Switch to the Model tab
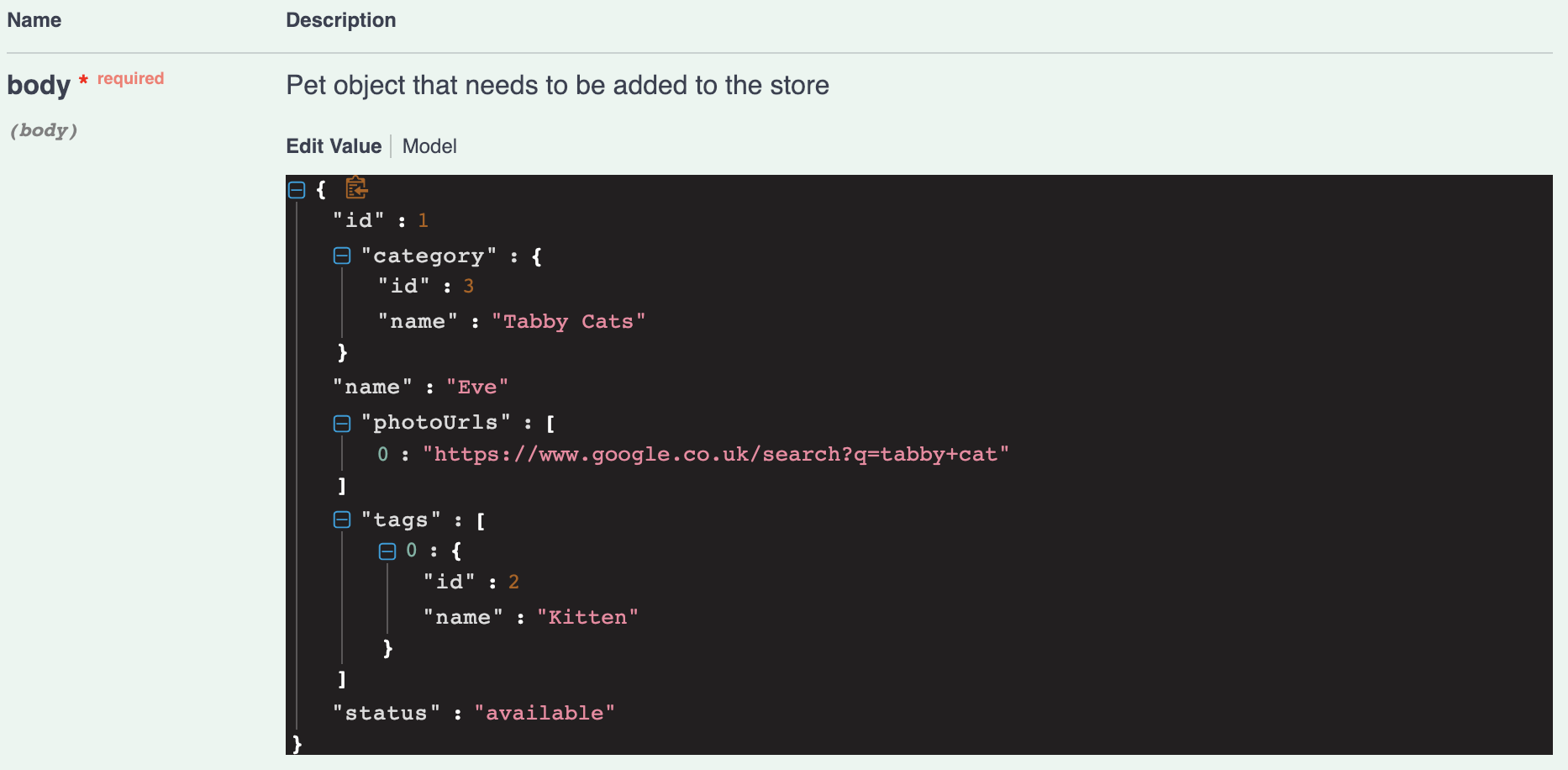 coord(429,146)
